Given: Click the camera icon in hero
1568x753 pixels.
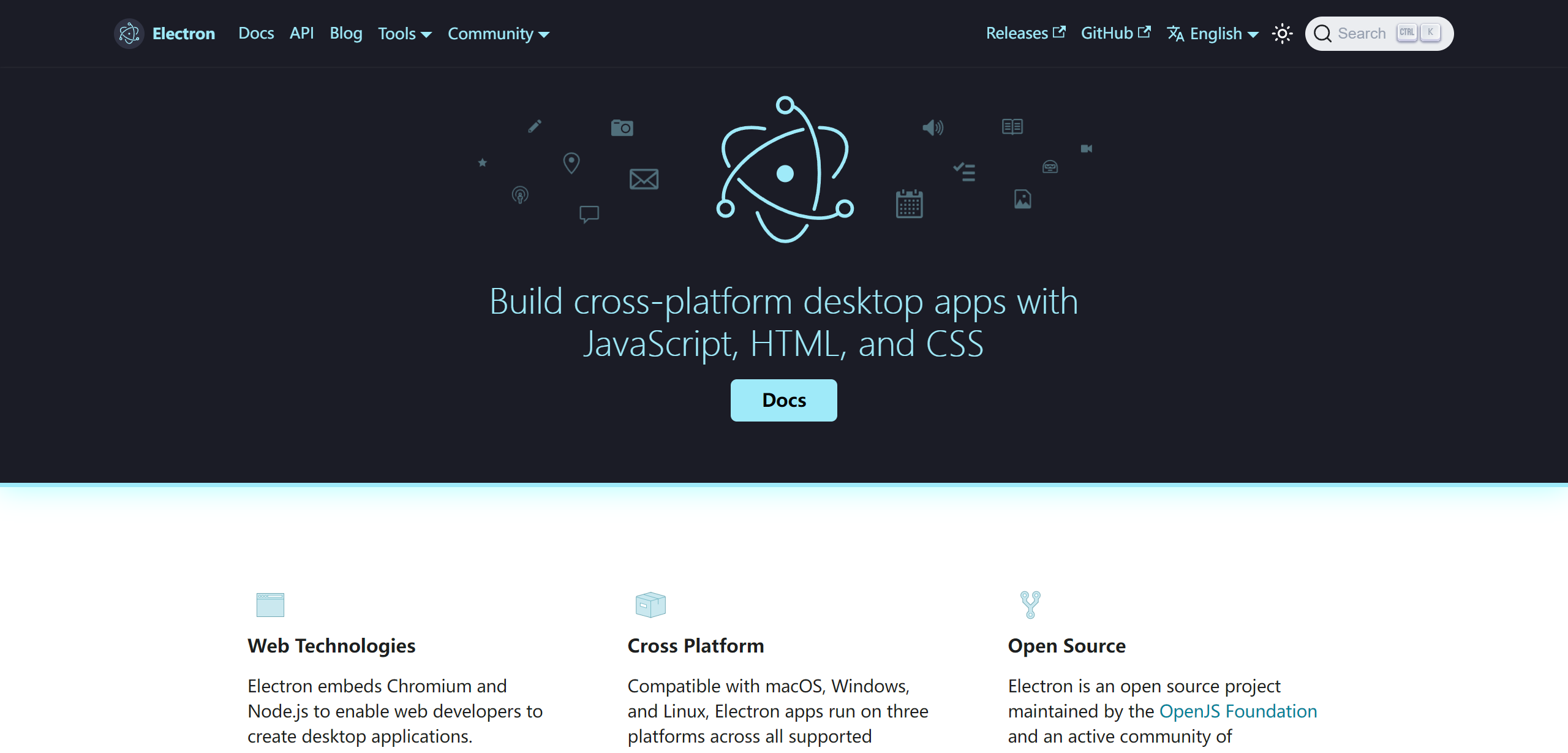Looking at the screenshot, I should tap(622, 127).
